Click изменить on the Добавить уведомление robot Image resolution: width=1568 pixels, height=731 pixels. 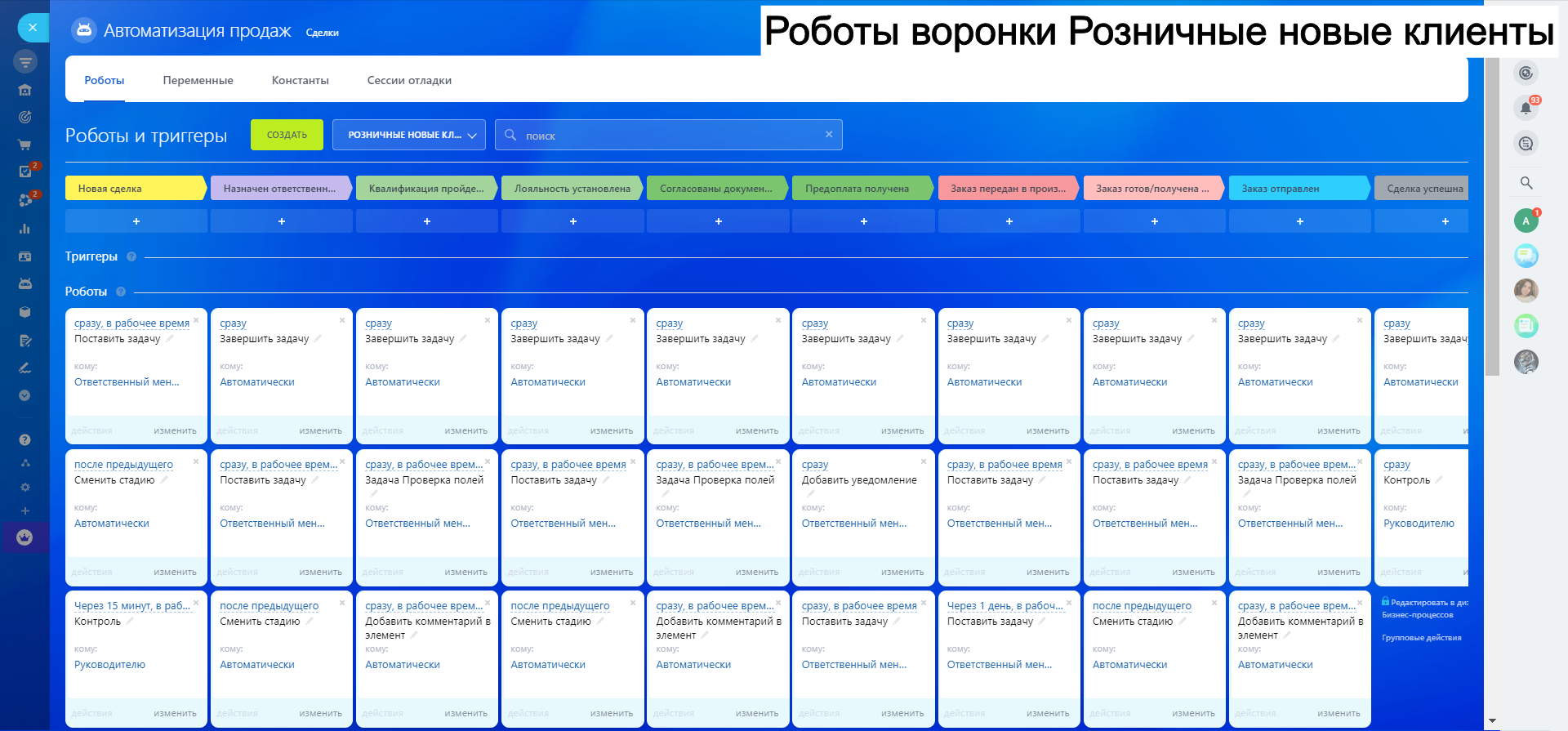pyautogui.click(x=902, y=573)
